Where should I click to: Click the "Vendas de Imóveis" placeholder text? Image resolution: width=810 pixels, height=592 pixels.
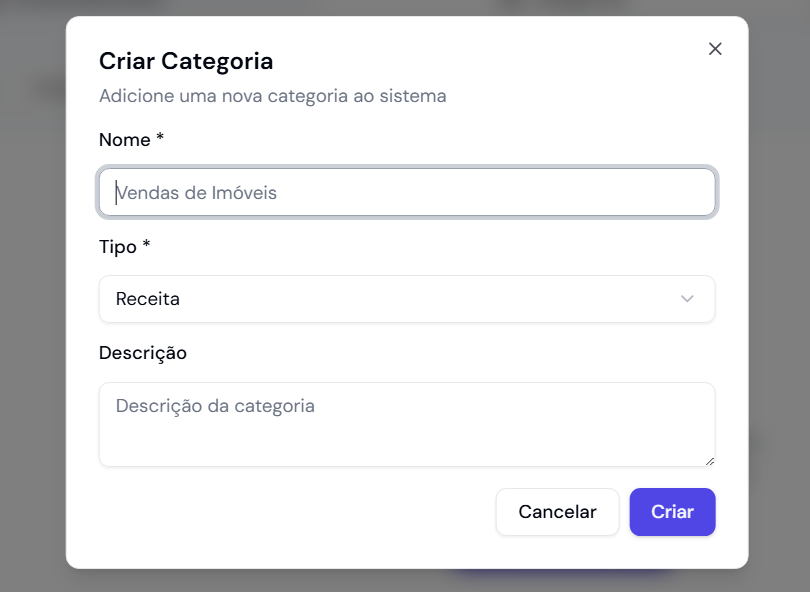point(197,193)
